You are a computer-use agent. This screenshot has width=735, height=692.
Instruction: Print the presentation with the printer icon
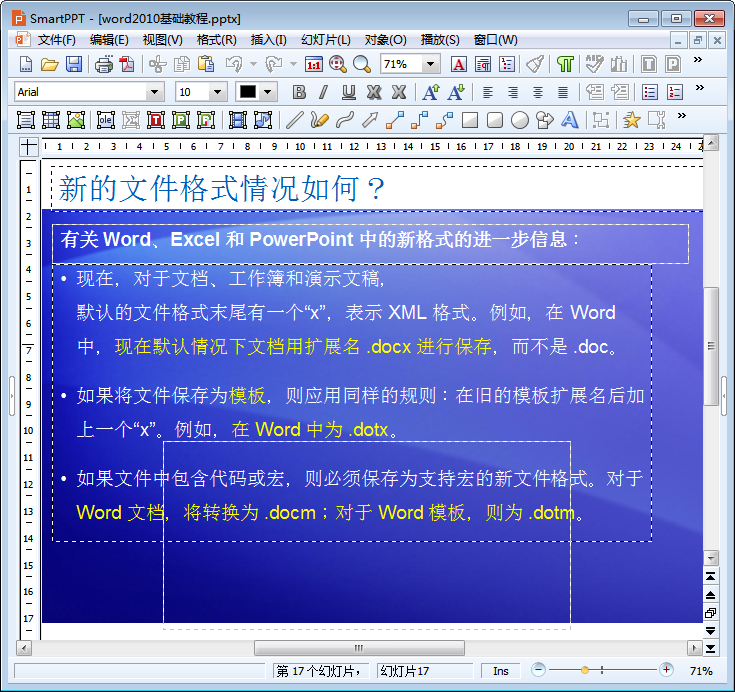(x=104, y=64)
